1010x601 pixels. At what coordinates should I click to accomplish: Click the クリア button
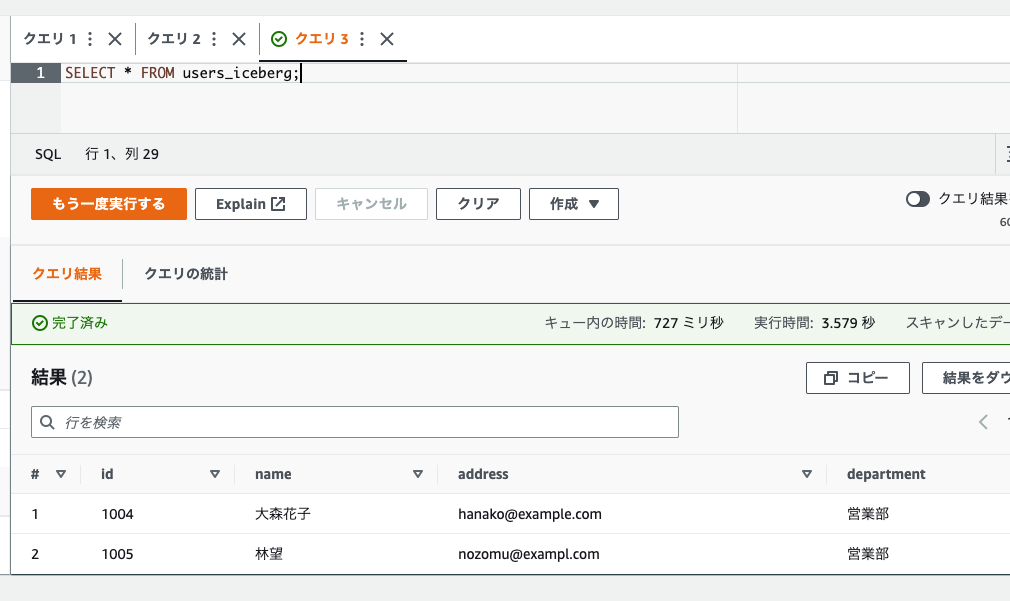click(478, 204)
